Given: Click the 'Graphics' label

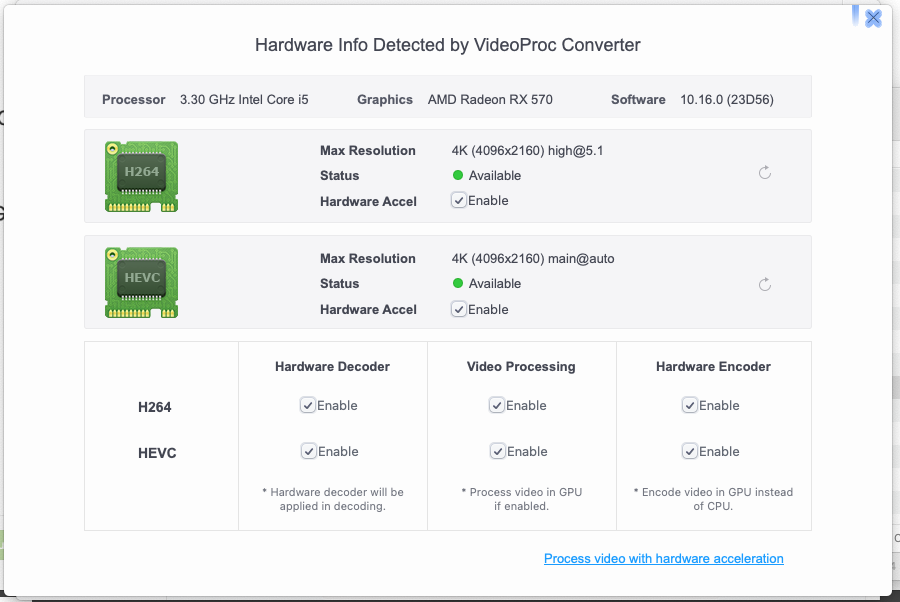Looking at the screenshot, I should point(385,99).
